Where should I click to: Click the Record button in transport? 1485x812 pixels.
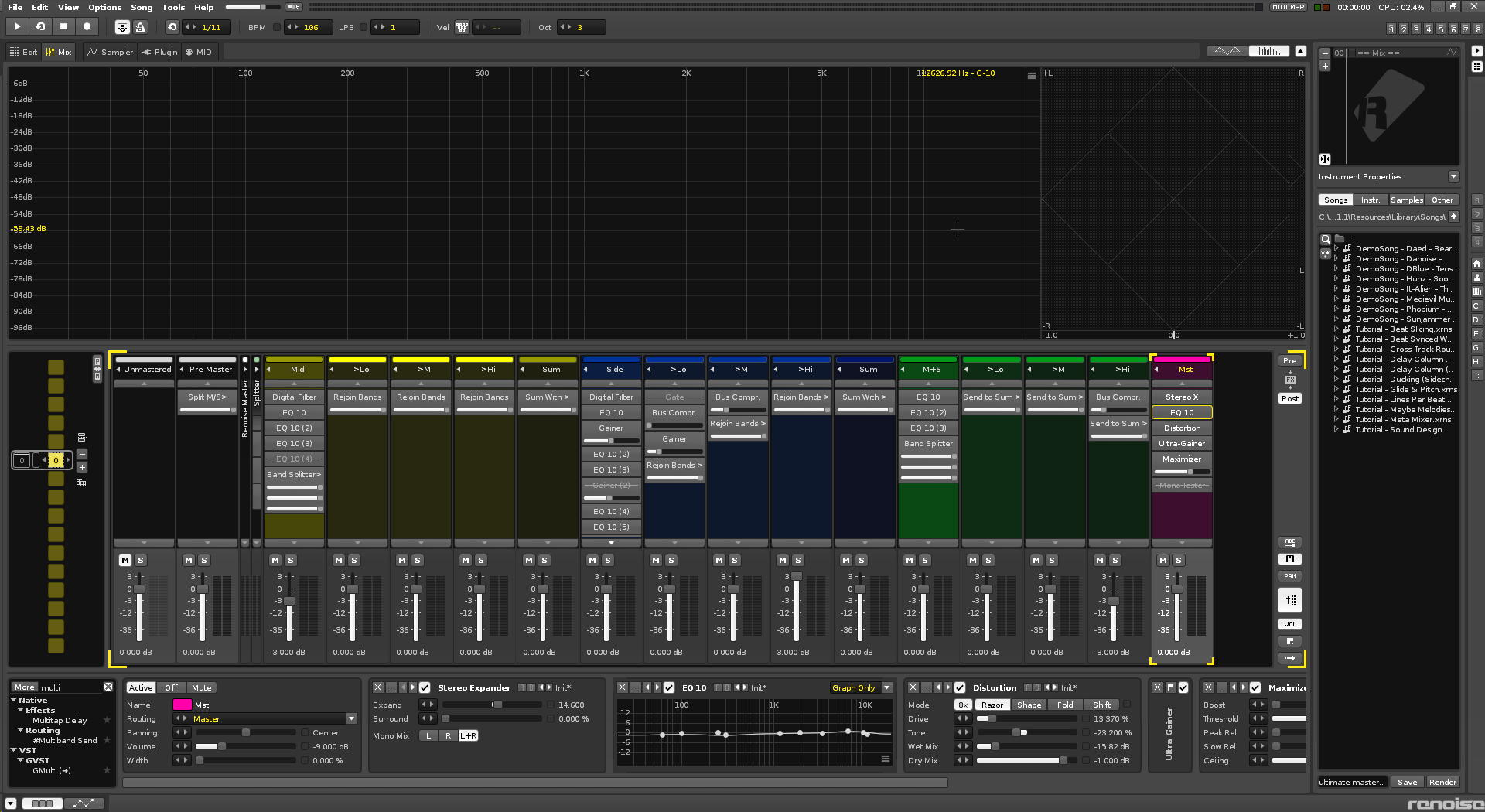(87, 26)
